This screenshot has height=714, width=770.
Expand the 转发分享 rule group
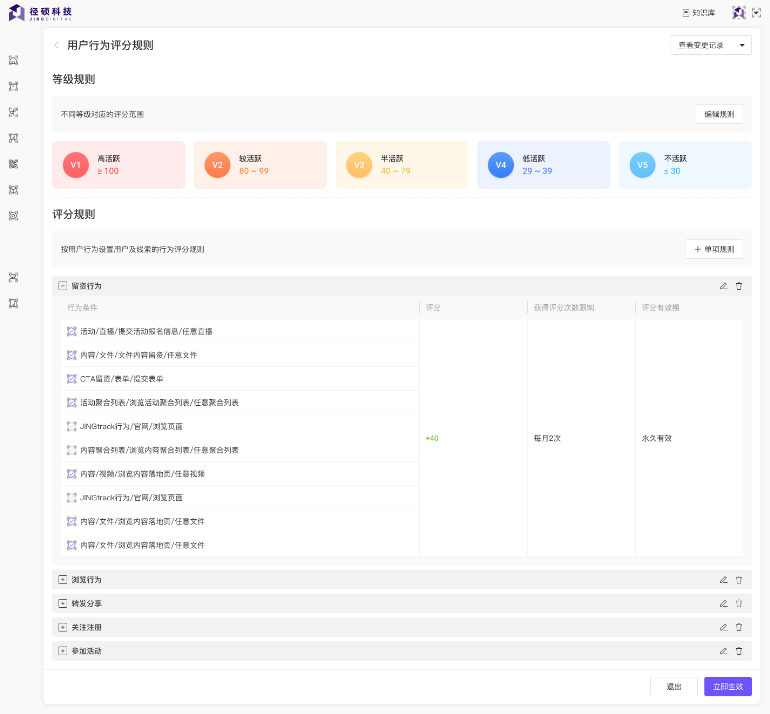coord(62,603)
